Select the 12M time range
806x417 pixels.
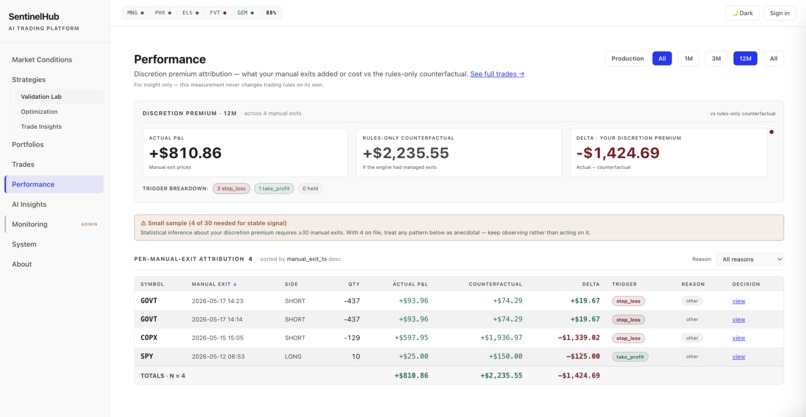(x=745, y=59)
